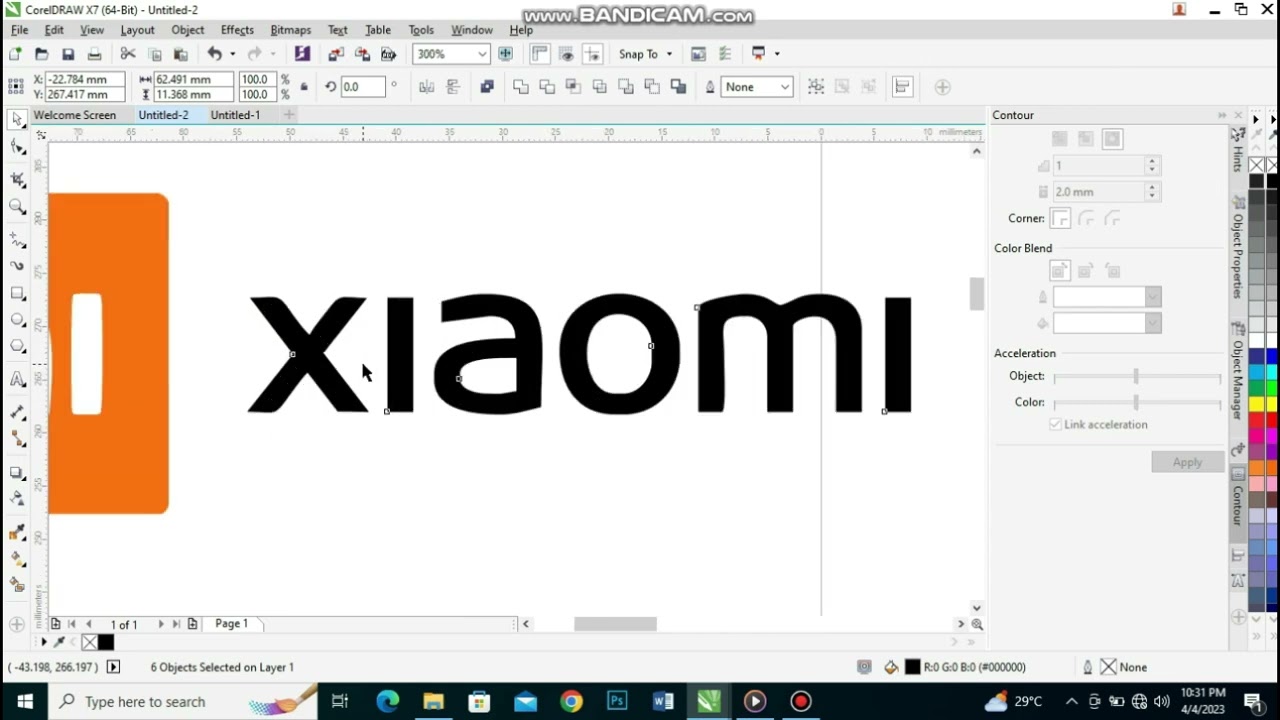This screenshot has height=720, width=1280.
Task: Enable Link acceleration checkbox
Action: pos(1055,425)
